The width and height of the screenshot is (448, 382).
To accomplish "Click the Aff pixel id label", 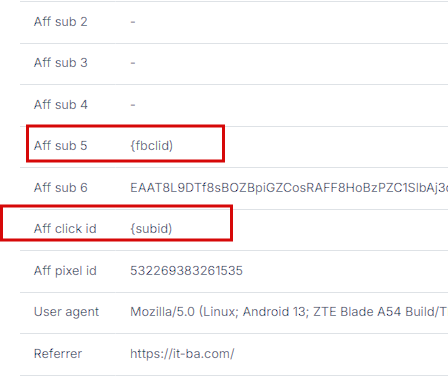I will (65, 271).
